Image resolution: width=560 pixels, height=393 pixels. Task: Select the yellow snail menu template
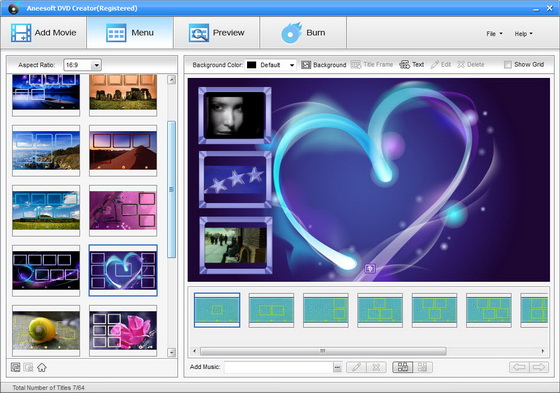tap(46, 330)
